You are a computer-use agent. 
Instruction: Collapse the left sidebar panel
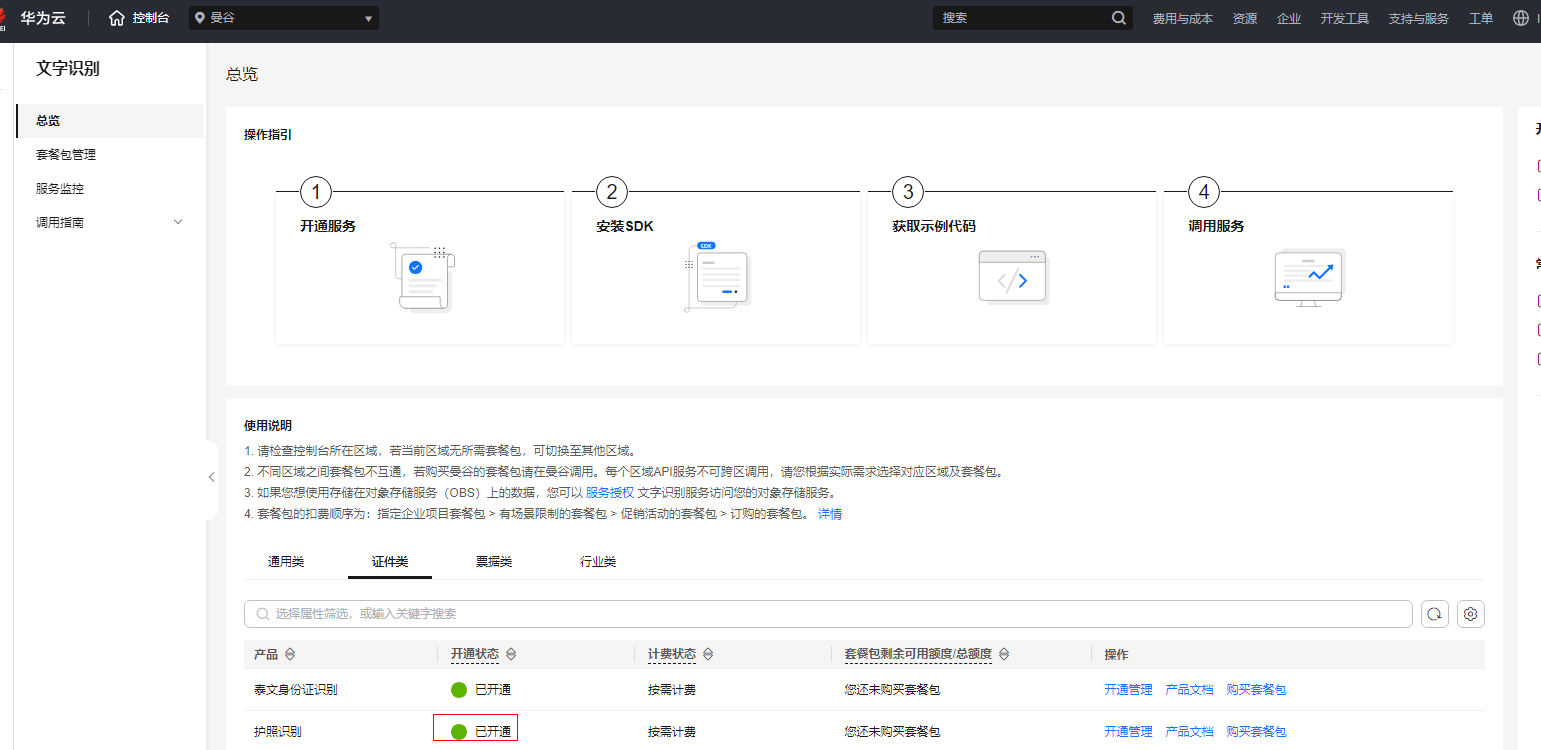coord(211,478)
